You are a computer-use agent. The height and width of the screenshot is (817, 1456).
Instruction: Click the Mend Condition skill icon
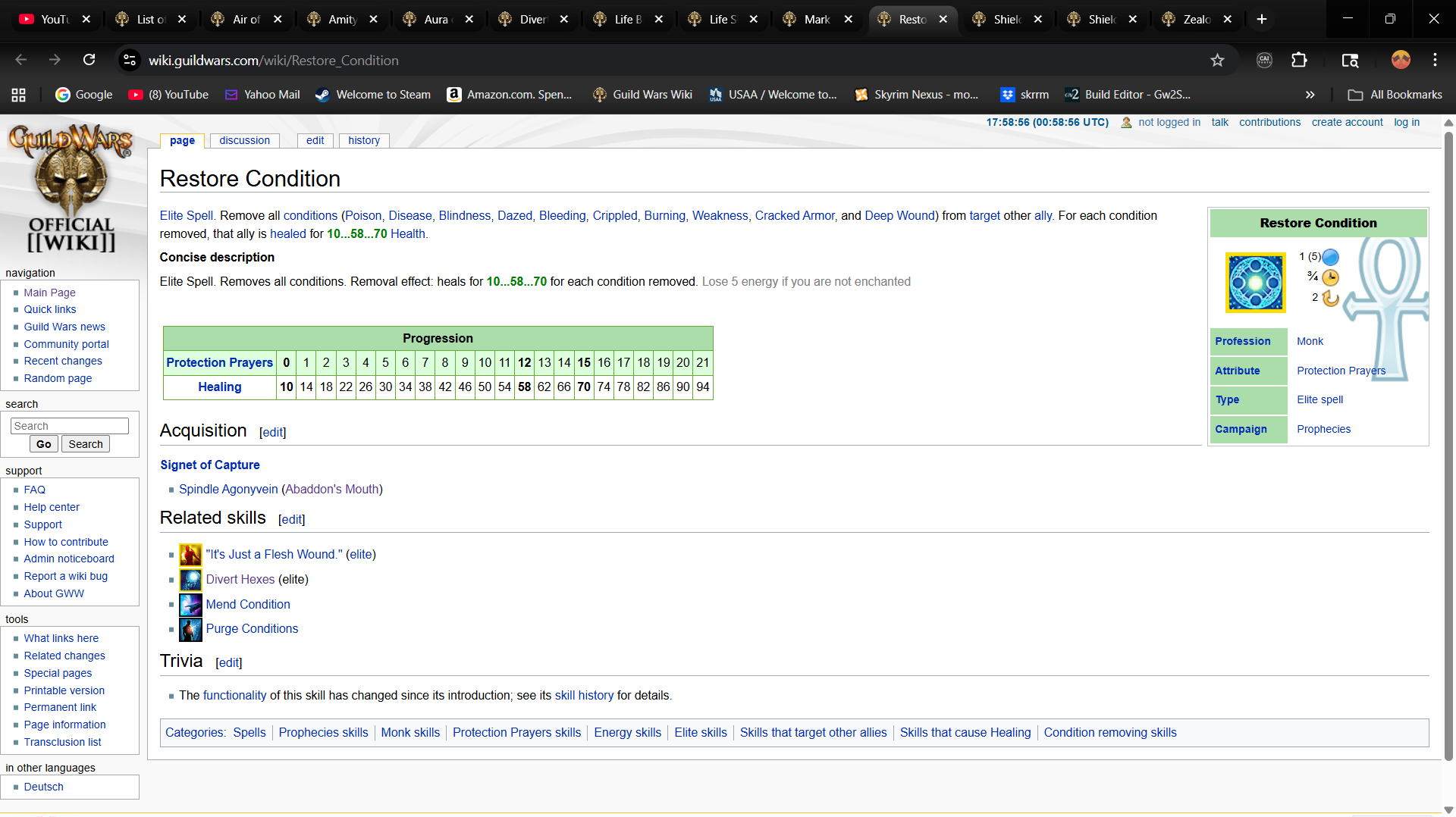190,605
